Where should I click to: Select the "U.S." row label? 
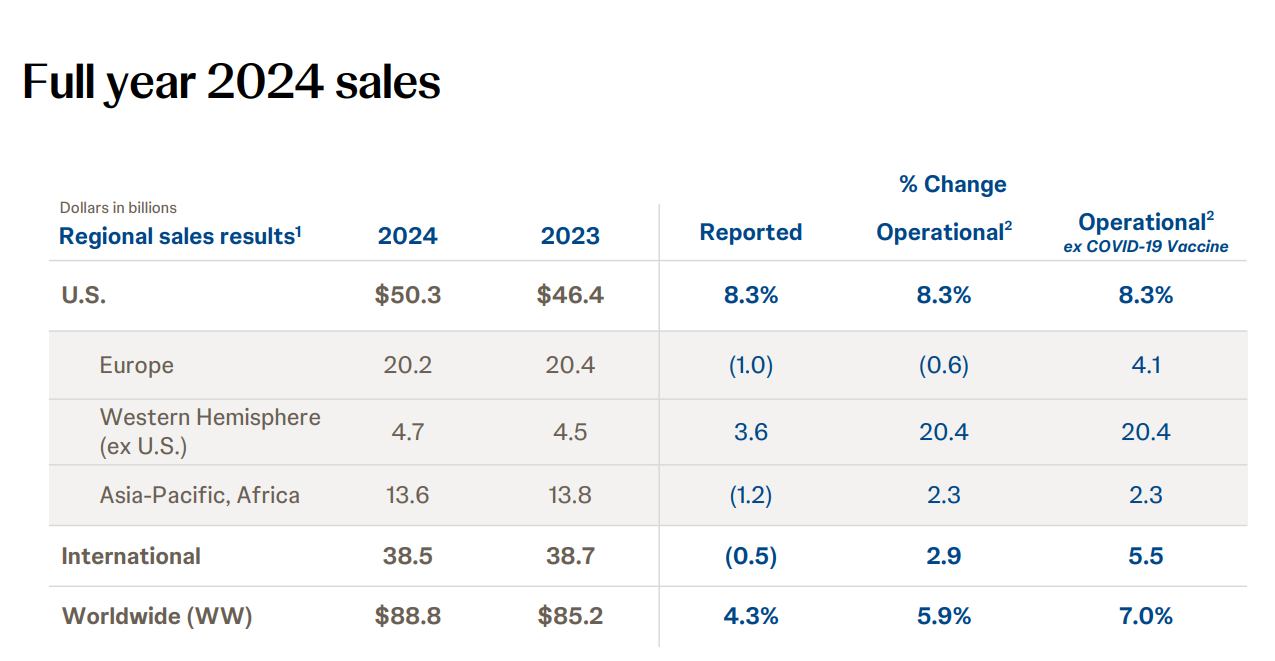(x=84, y=296)
